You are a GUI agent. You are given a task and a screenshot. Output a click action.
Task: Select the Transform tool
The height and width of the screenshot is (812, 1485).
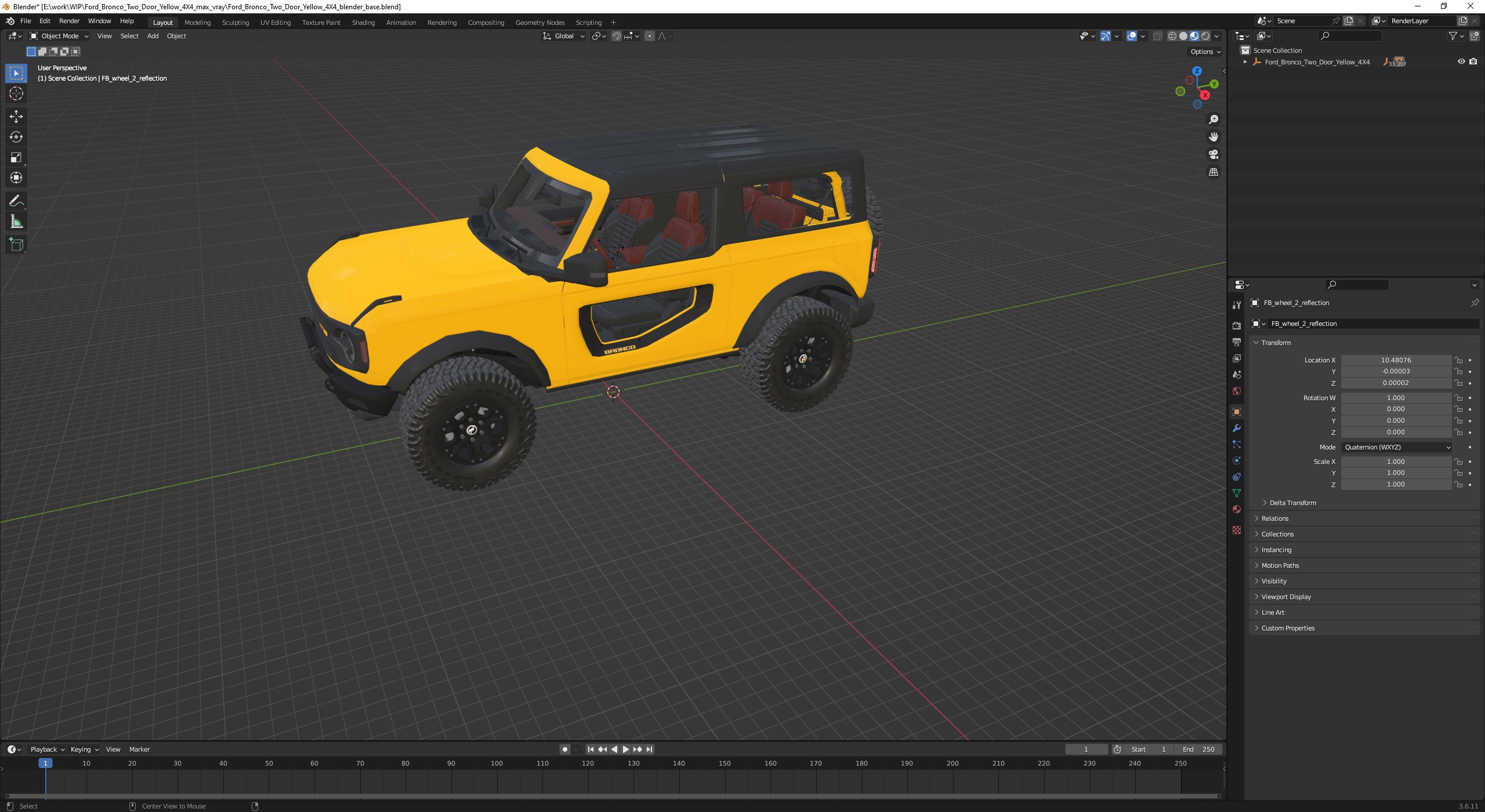16,177
